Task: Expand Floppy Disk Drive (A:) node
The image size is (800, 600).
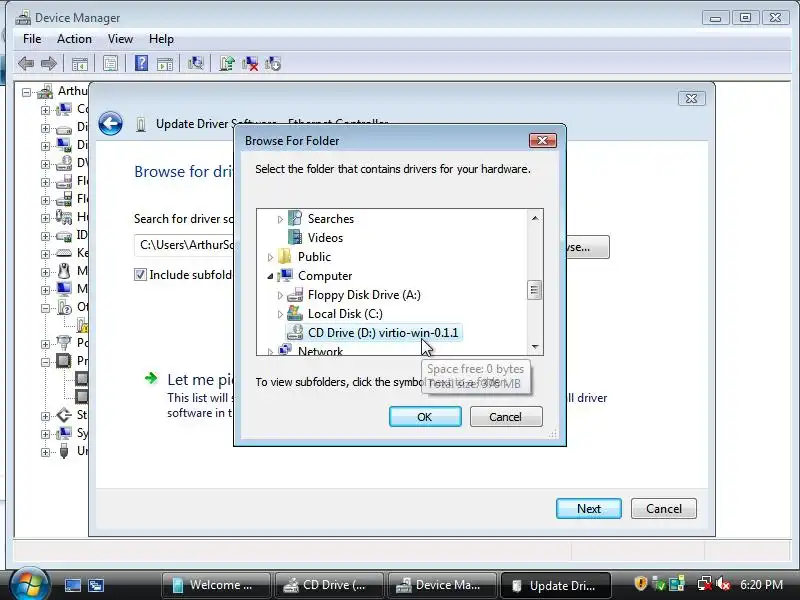Action: [x=280, y=295]
